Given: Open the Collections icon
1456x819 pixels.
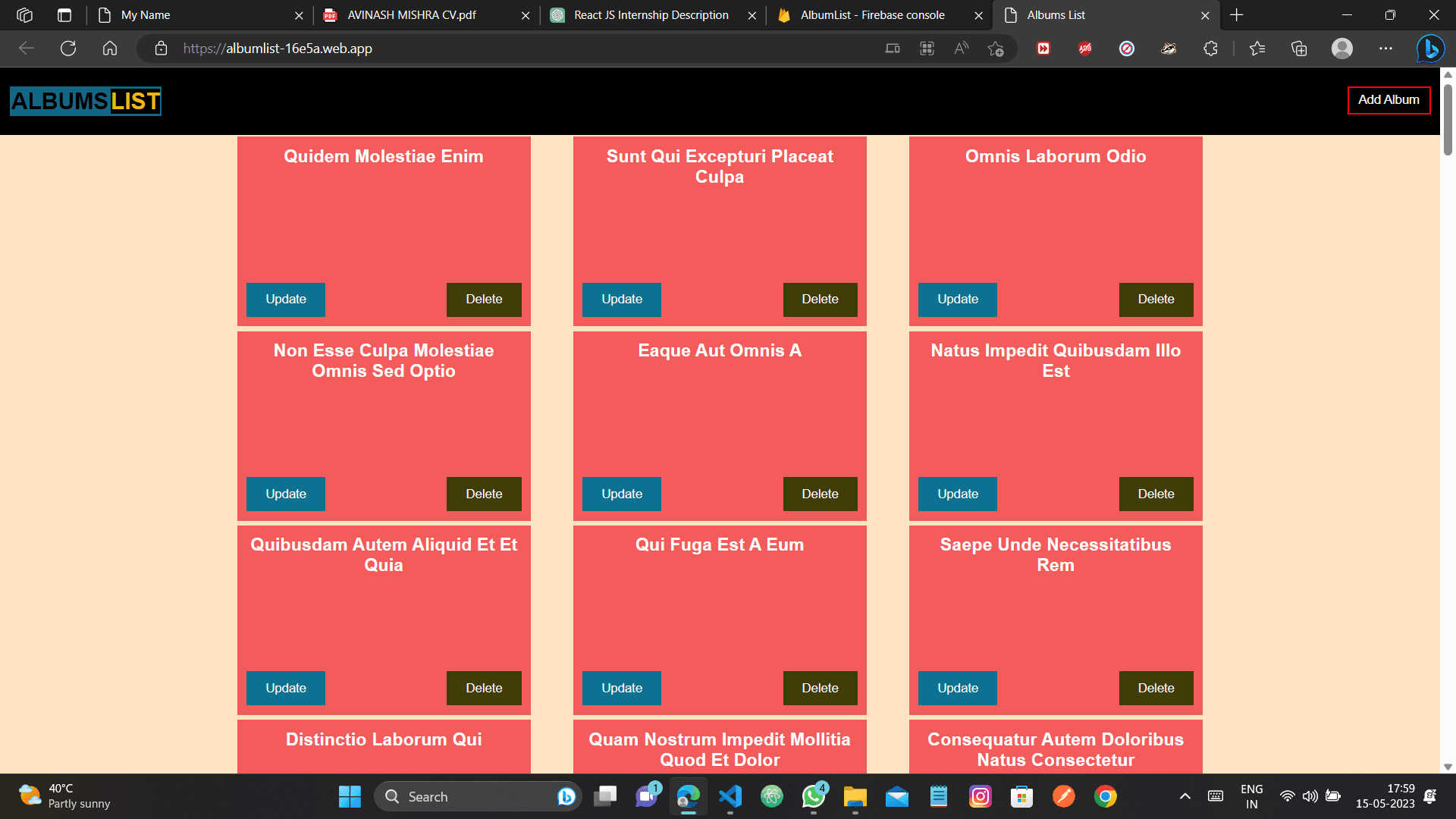Looking at the screenshot, I should (1299, 49).
